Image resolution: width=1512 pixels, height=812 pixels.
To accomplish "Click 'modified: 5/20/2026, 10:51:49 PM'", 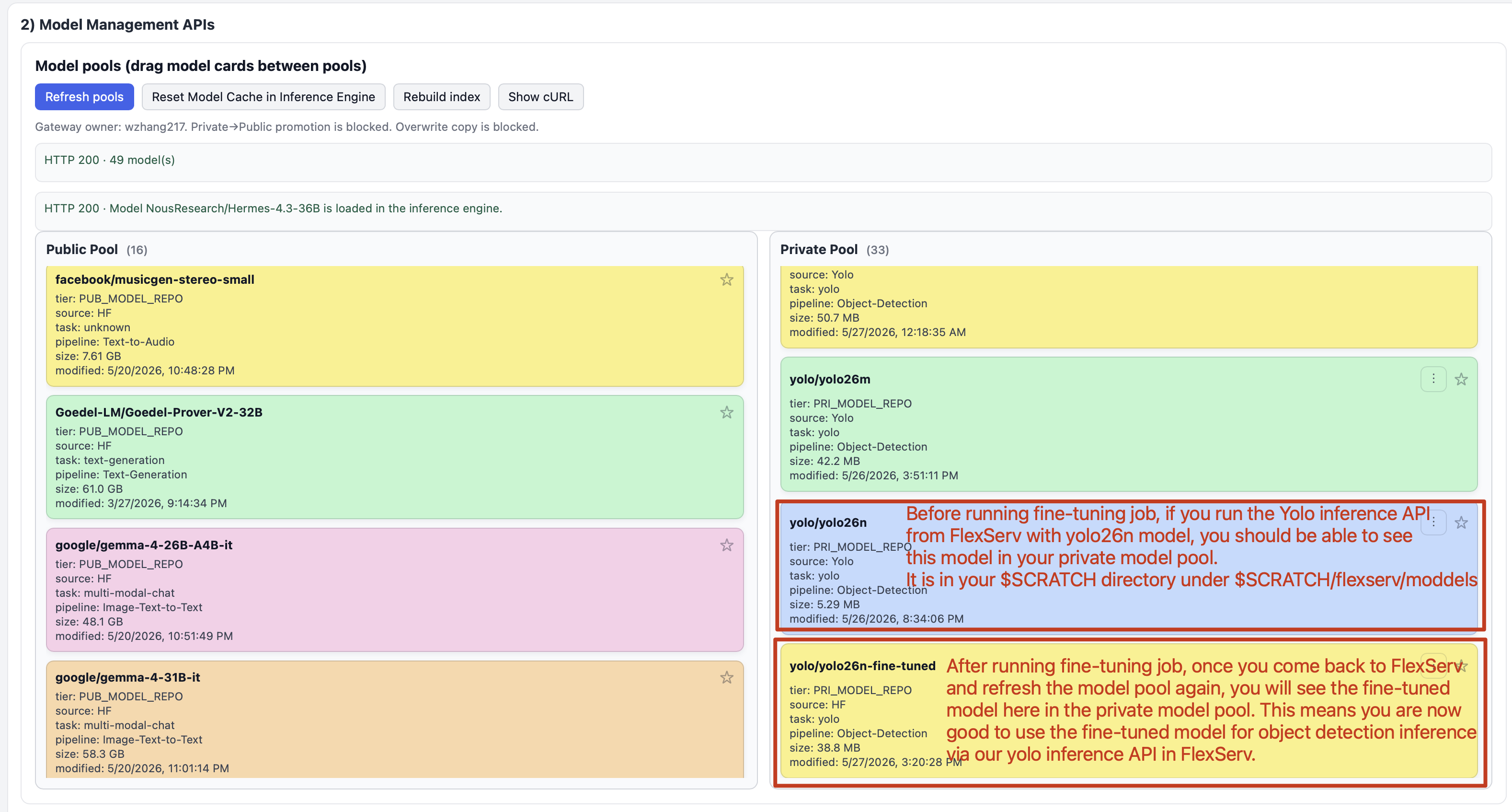I will click(144, 636).
